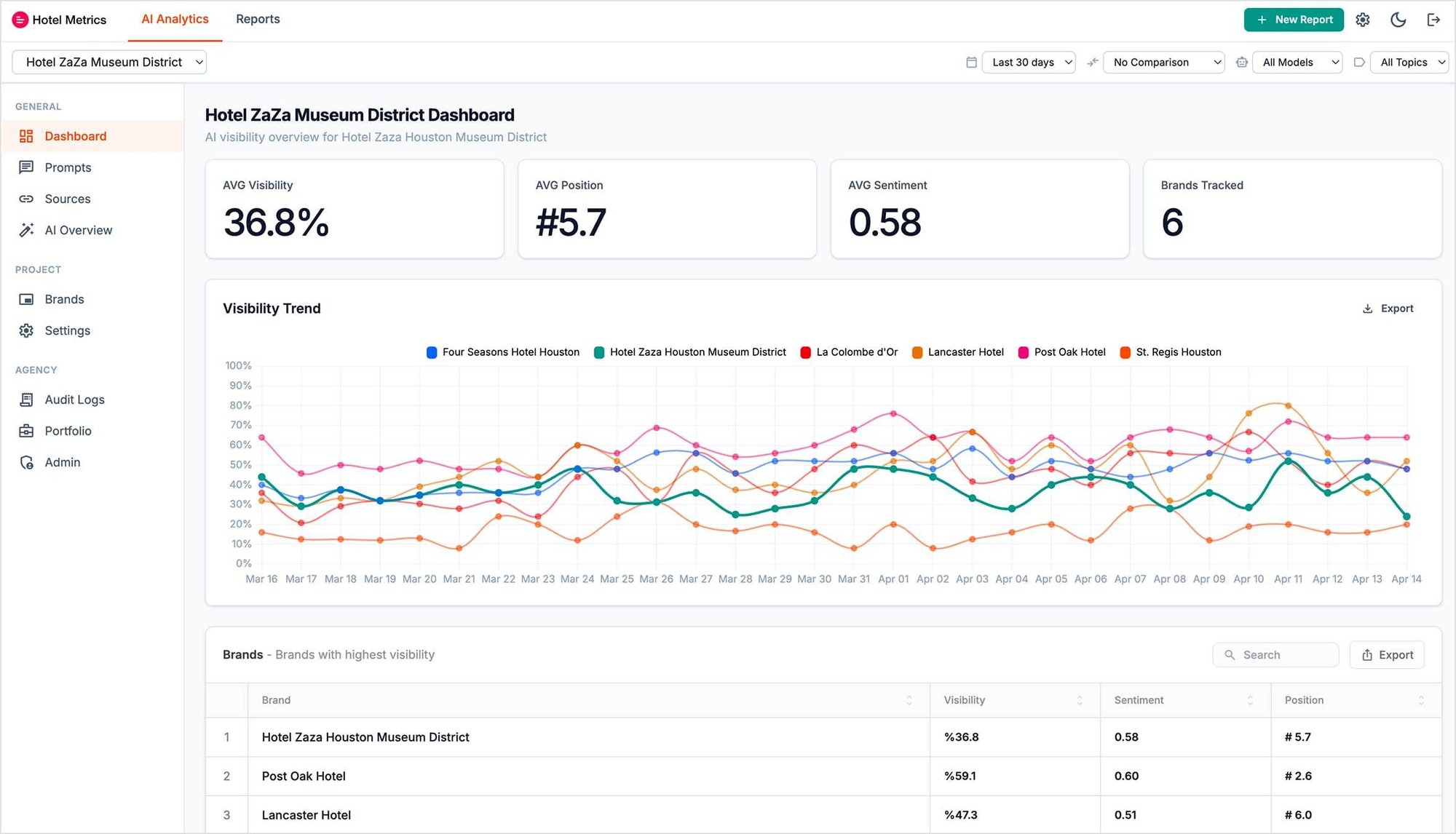The width and height of the screenshot is (1456, 834).
Task: Switch to the Reports tab
Action: pos(258,19)
